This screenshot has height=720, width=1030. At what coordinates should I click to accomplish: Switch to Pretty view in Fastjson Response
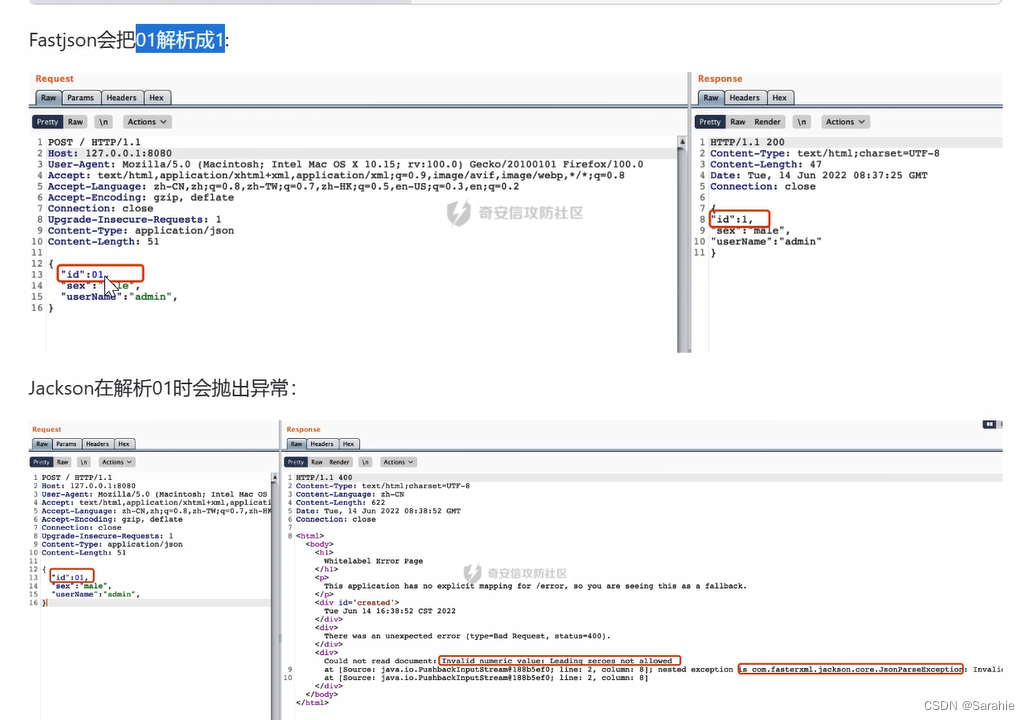click(x=709, y=122)
